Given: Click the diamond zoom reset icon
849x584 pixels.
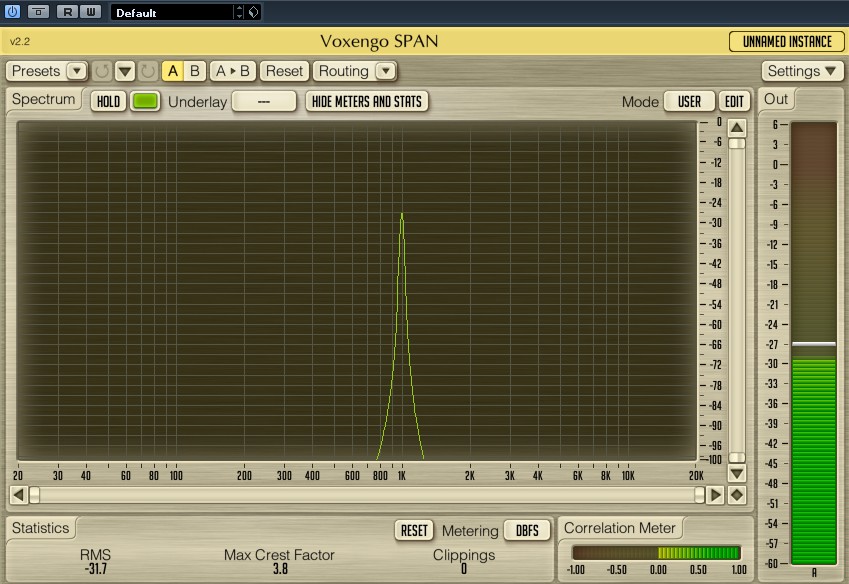Looking at the screenshot, I should click(x=737, y=495).
